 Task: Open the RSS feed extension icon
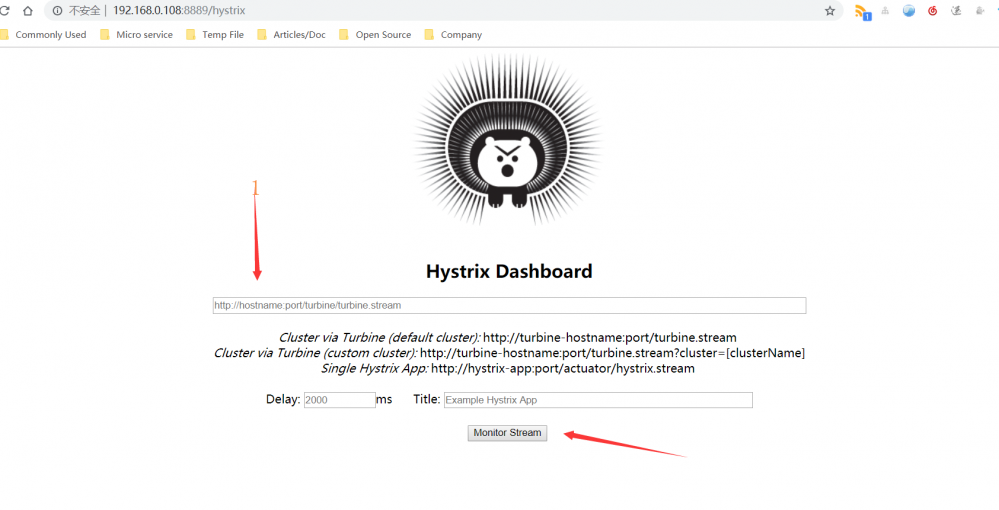[862, 11]
